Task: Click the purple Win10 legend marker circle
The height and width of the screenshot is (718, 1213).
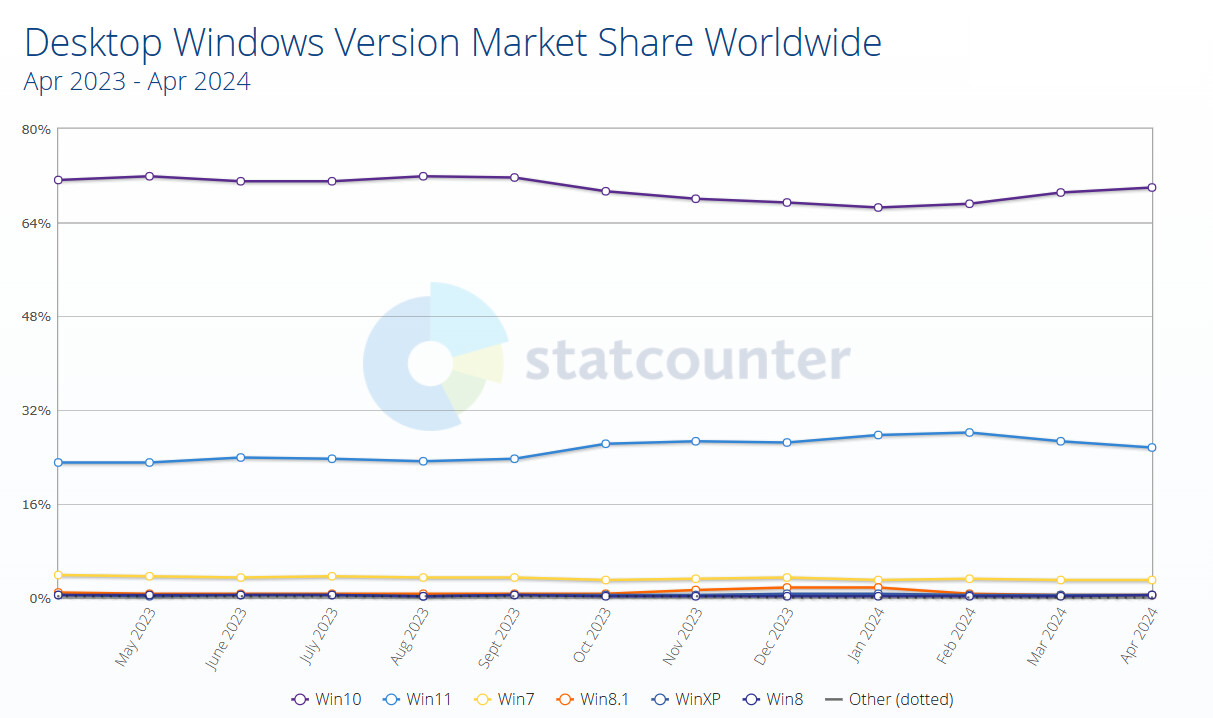Action: pyautogui.click(x=299, y=700)
